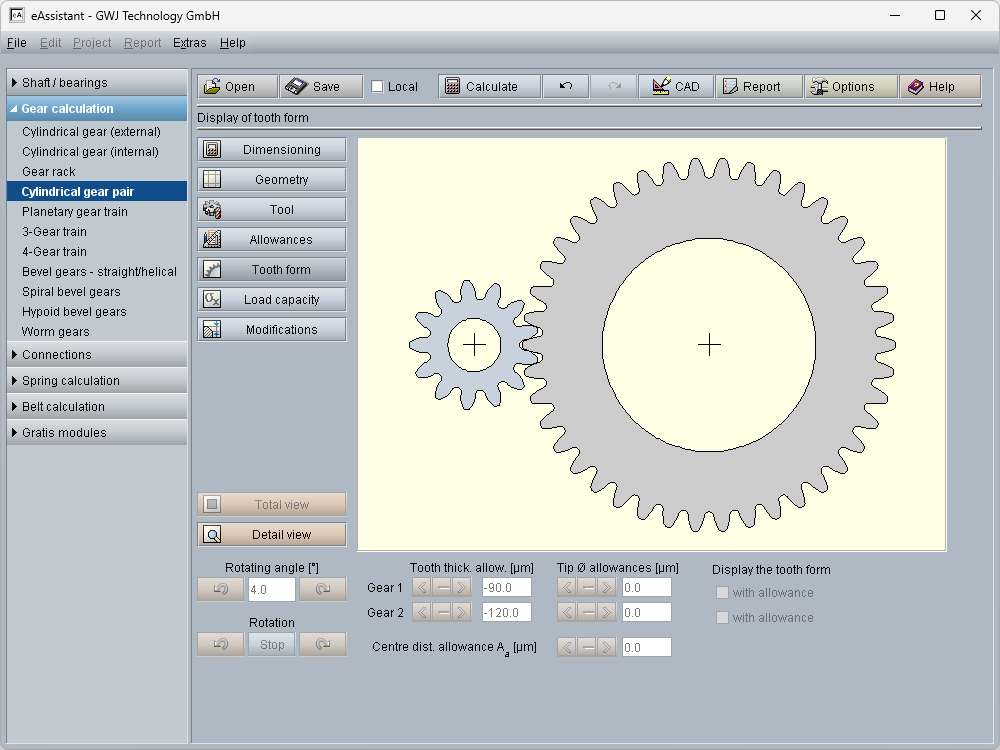1000x750 pixels.
Task: Click the Calculate toolbar icon
Action: (489, 87)
